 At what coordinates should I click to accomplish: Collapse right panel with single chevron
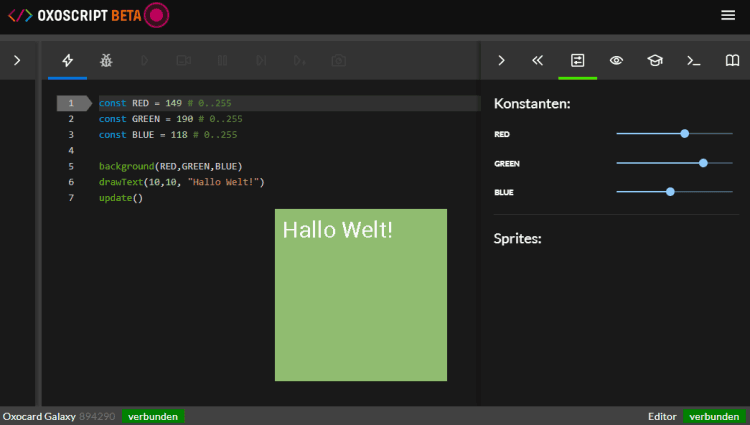click(x=501, y=61)
